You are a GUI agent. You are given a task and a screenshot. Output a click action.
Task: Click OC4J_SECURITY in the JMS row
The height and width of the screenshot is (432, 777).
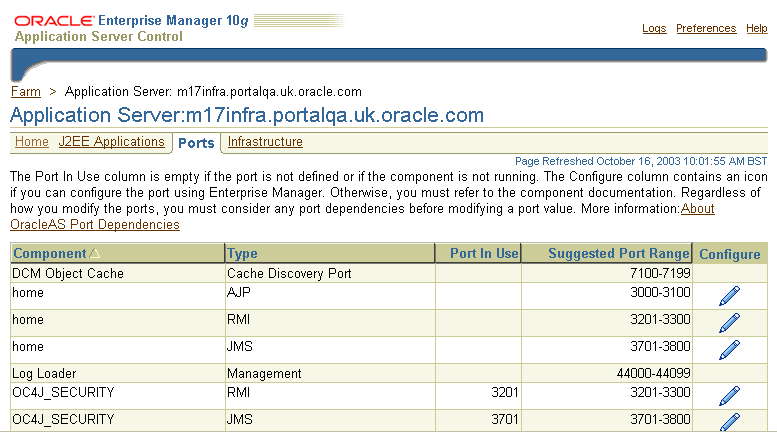tap(63, 420)
